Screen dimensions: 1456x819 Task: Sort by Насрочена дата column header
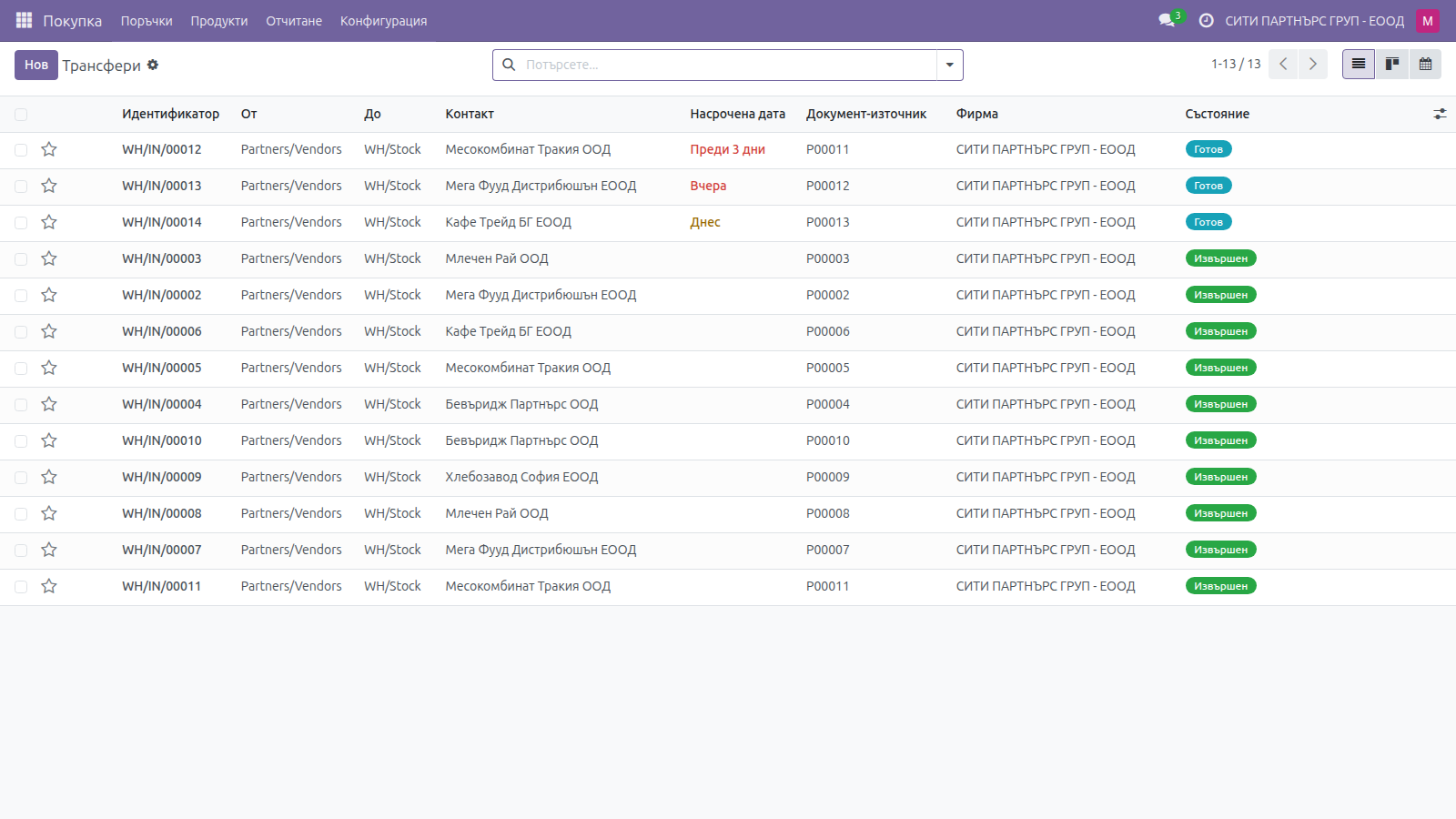pyautogui.click(x=737, y=114)
